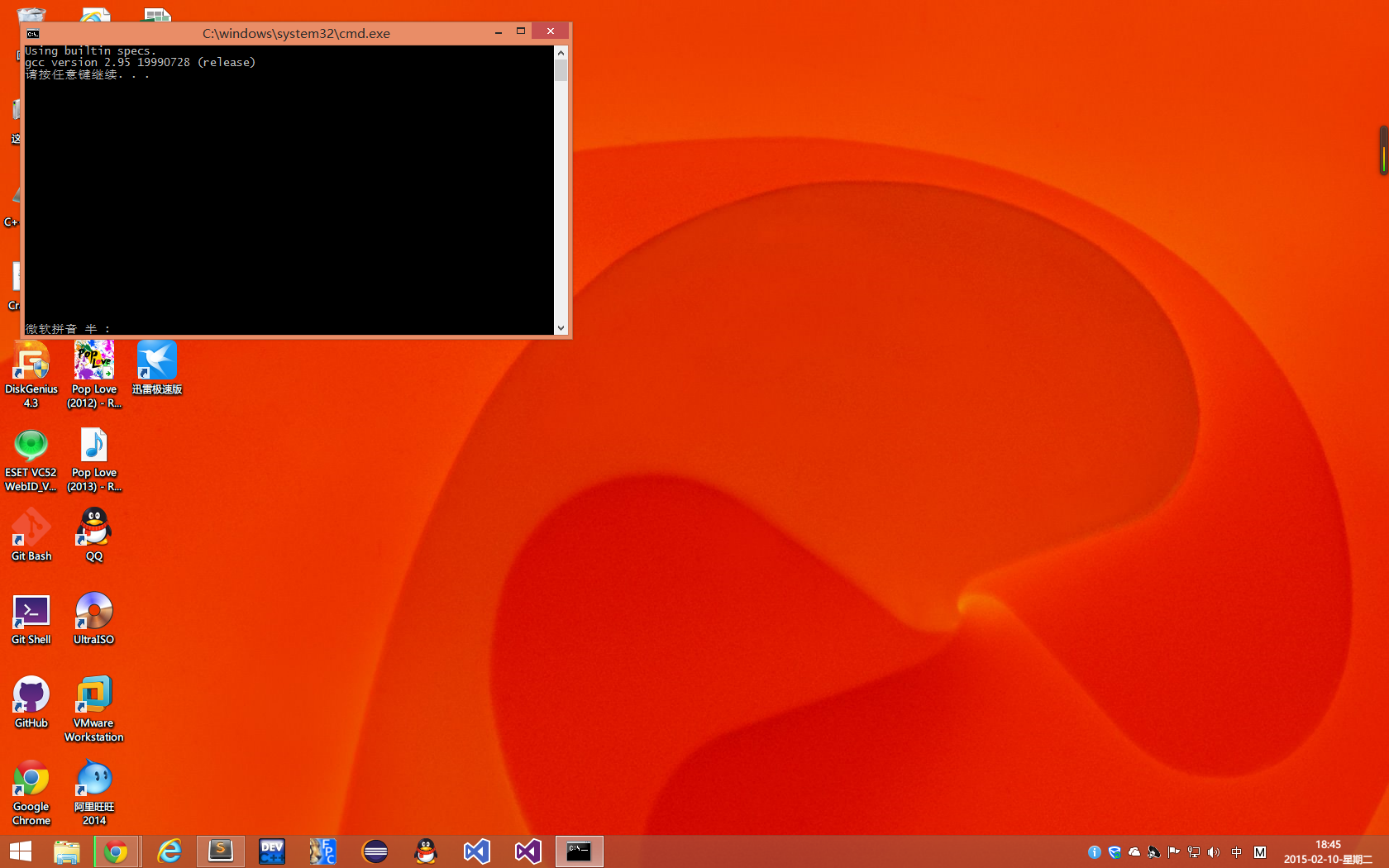Viewport: 1389px width, 868px height.
Task: Click the Microsoft Pinyin M IME icon
Action: (1260, 852)
